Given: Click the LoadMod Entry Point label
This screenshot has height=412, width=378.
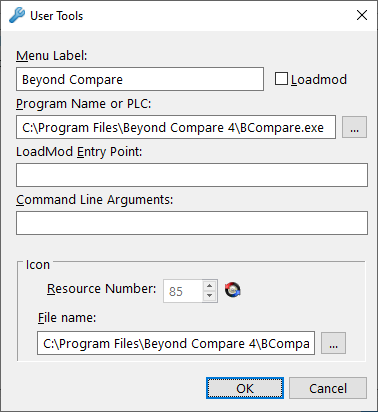Looking at the screenshot, I should [x=79, y=152].
